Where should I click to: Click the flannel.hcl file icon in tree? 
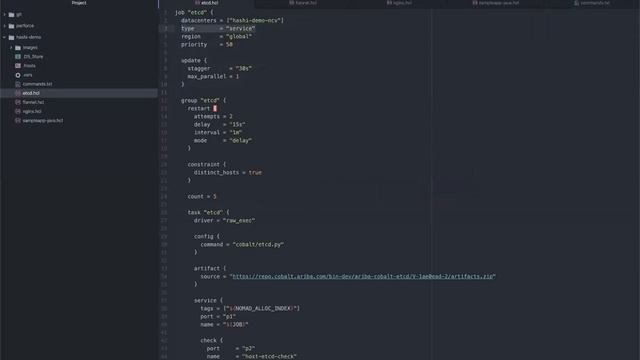click(18, 102)
